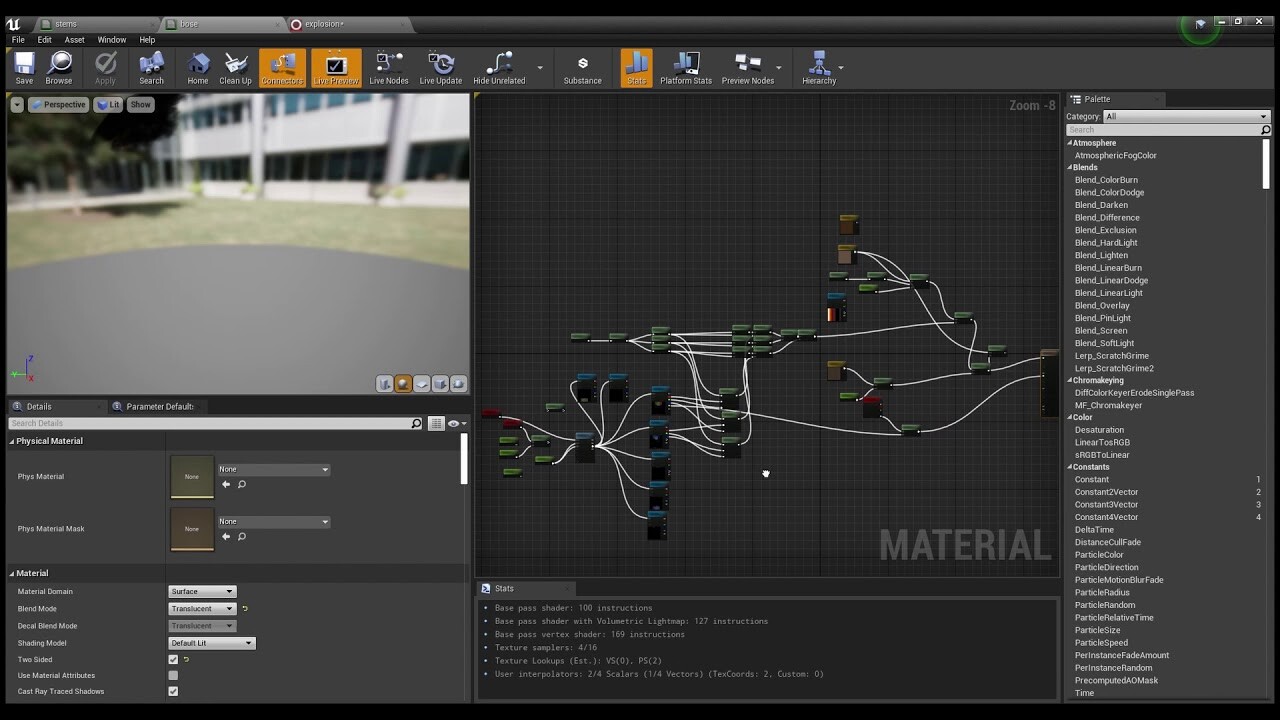View Platform Stats
This screenshot has width=1280, height=720.
click(686, 67)
